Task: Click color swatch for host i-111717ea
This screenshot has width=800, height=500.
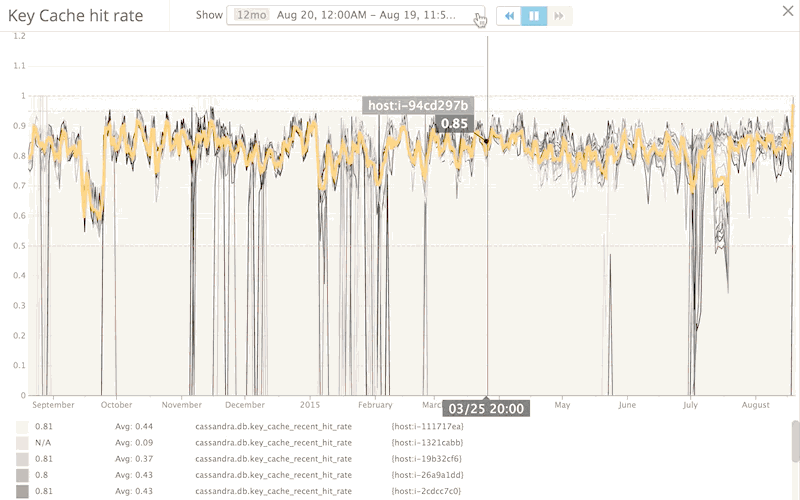Action: click(x=22, y=427)
